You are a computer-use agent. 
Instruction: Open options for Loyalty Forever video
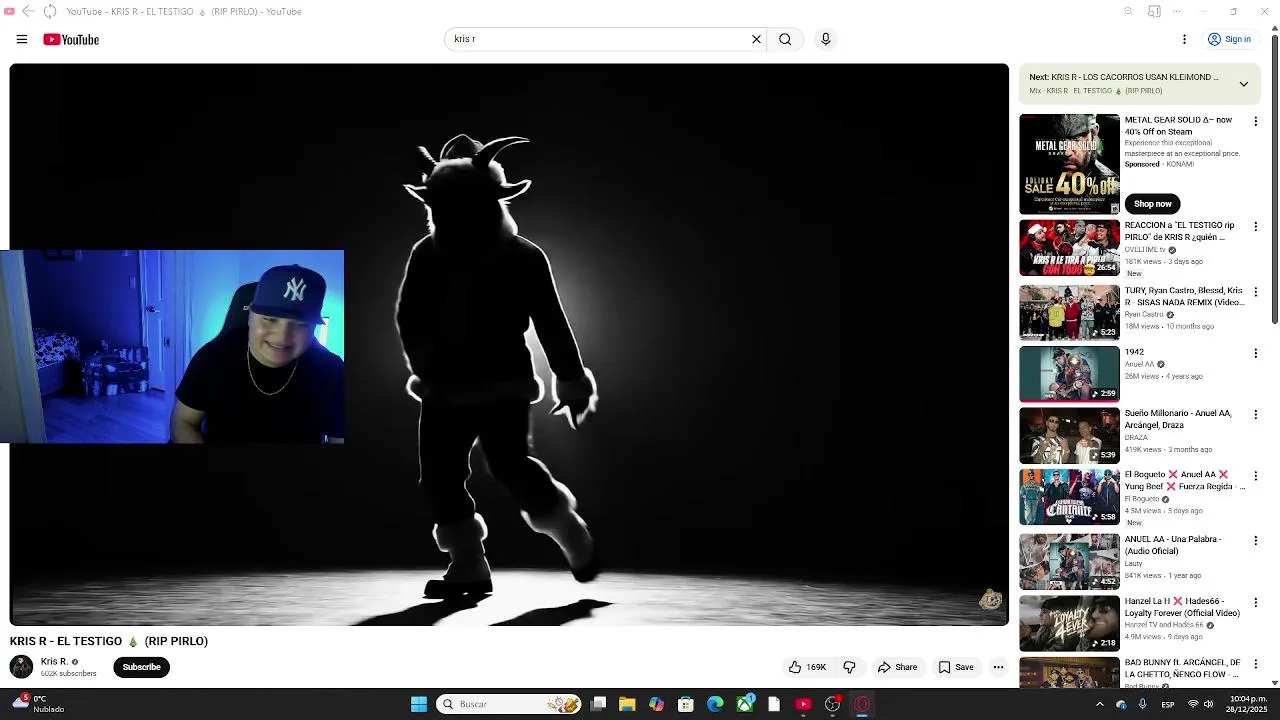pyautogui.click(x=1256, y=602)
